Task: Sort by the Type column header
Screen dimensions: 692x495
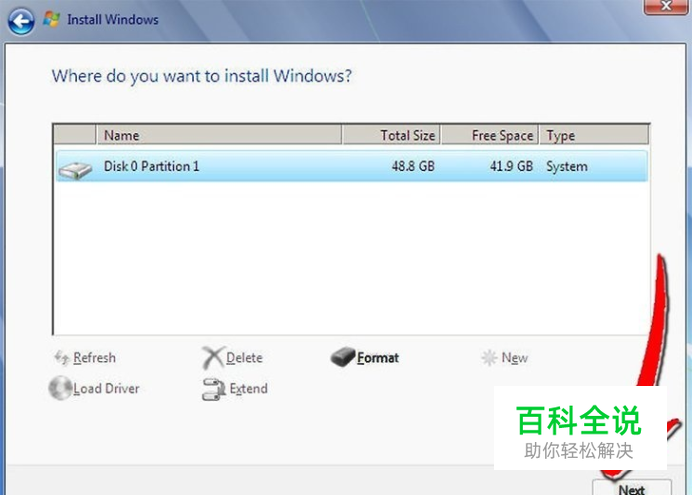Action: click(x=594, y=135)
